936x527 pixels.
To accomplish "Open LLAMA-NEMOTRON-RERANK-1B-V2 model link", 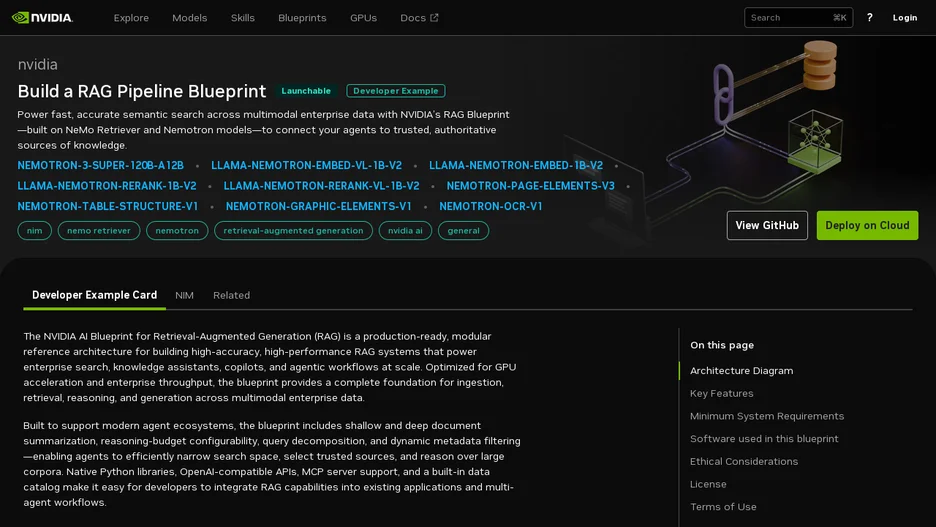I will click(107, 186).
